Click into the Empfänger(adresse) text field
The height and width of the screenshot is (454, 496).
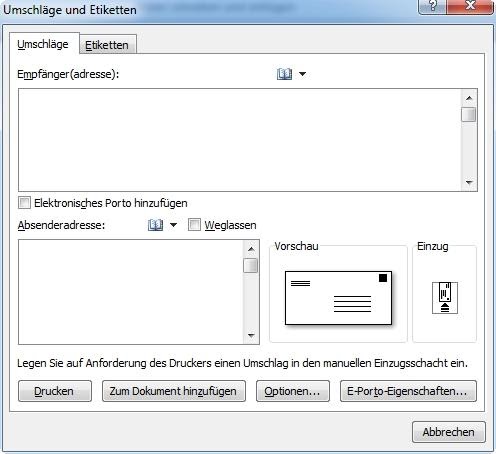tap(239, 140)
